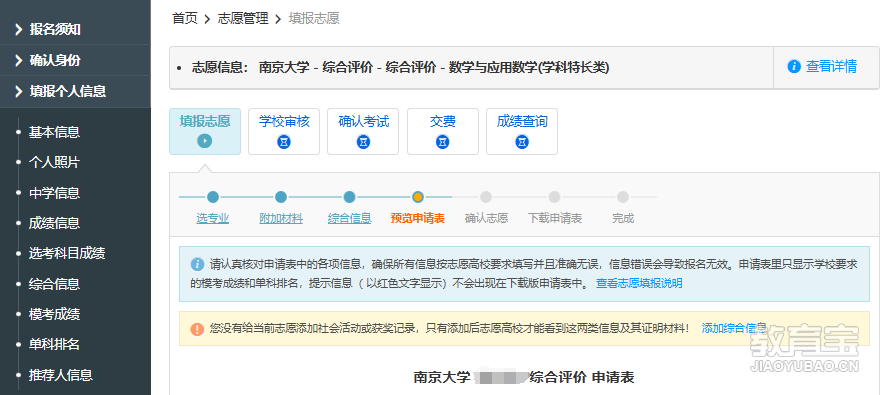Open 综合信息 in the sidebar menu

(54, 284)
